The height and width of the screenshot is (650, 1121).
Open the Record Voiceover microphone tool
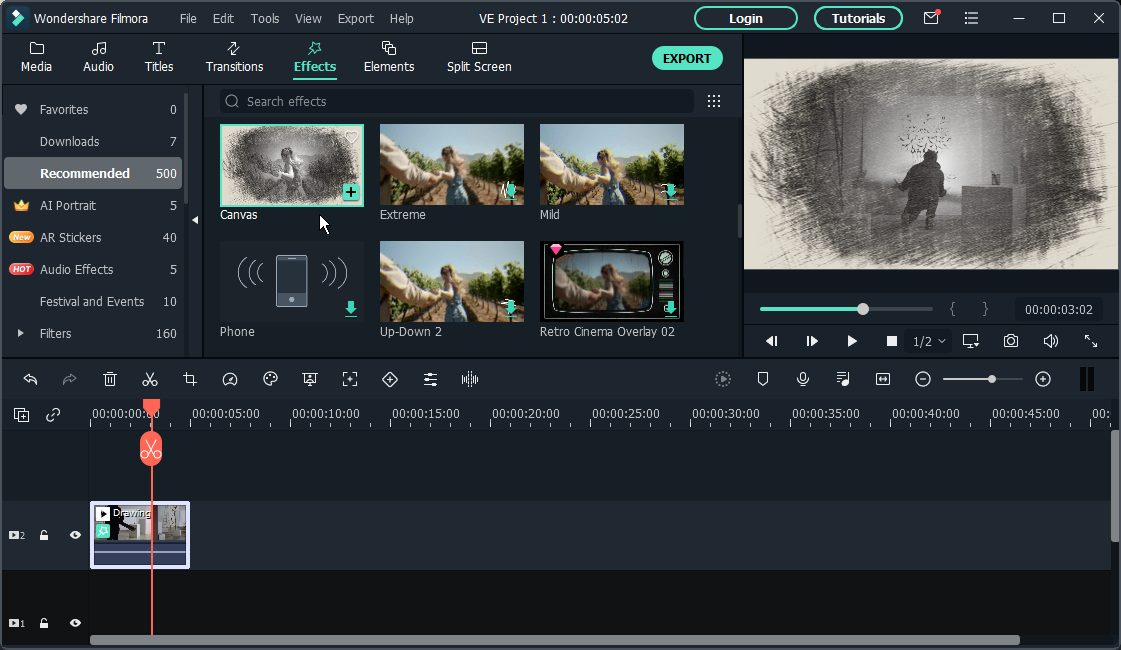(803, 379)
